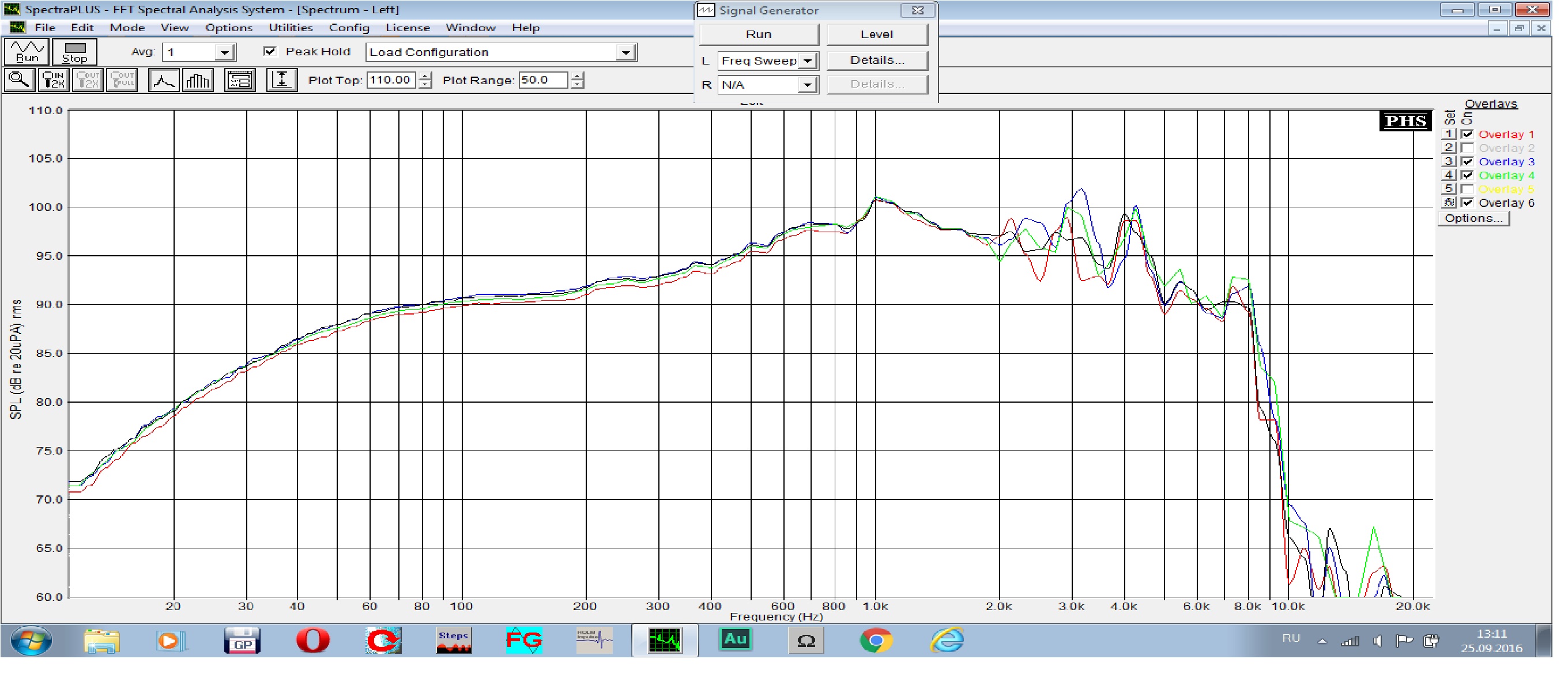Enable Overlay 5 checkbox
This screenshot has width=1568, height=674.
point(1467,189)
